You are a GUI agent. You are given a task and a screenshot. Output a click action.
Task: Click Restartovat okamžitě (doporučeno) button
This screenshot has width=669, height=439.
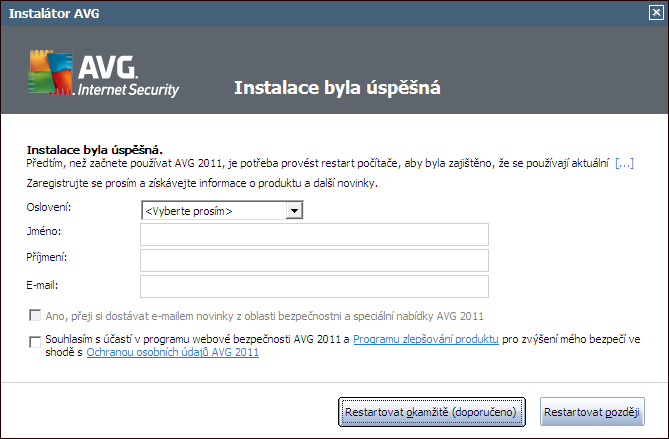(431, 412)
